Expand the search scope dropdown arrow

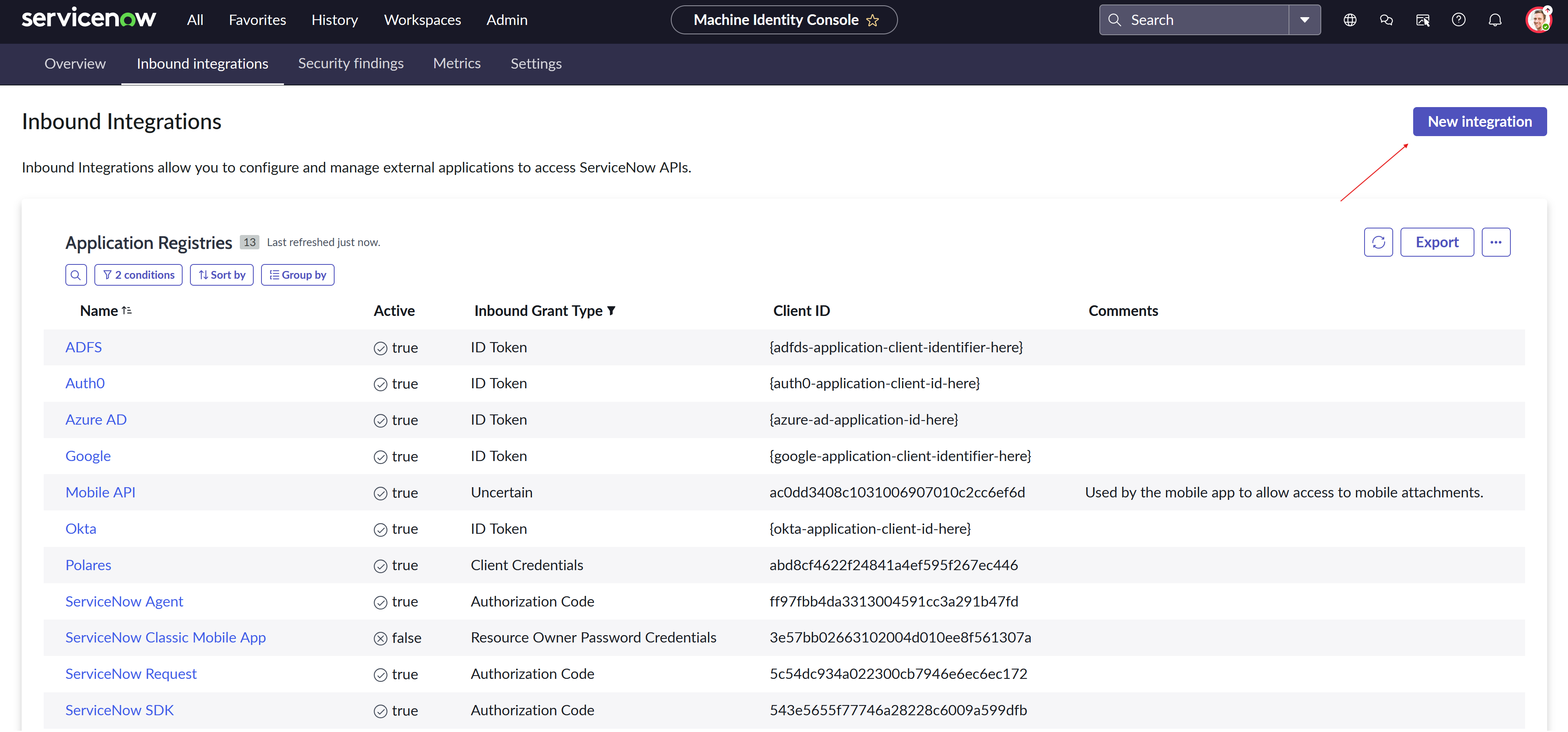click(1304, 20)
